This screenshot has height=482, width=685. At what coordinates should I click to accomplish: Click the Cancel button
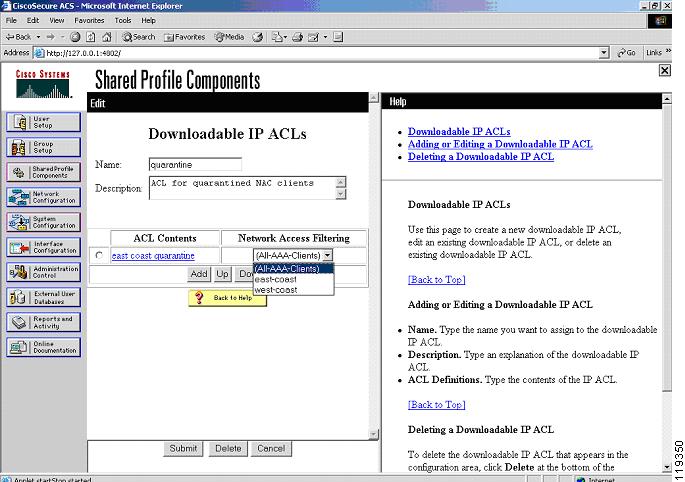[x=271, y=448]
